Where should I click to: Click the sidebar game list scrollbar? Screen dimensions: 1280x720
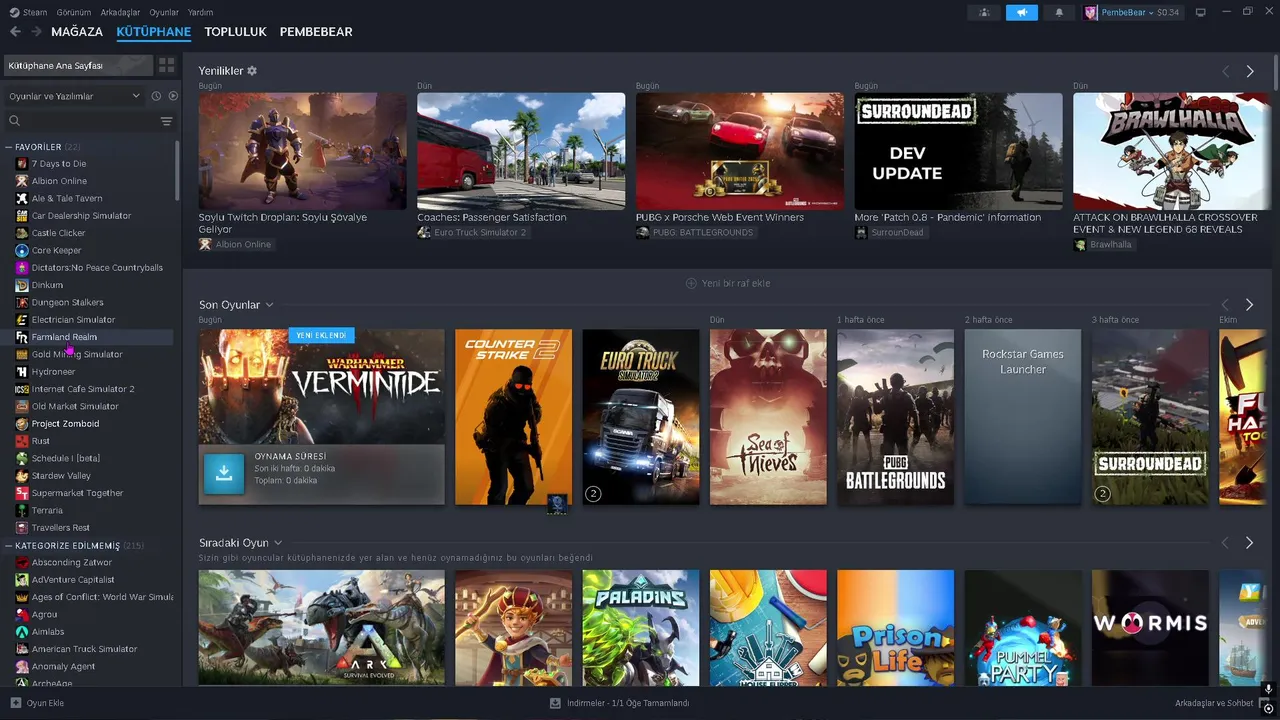pyautogui.click(x=178, y=170)
